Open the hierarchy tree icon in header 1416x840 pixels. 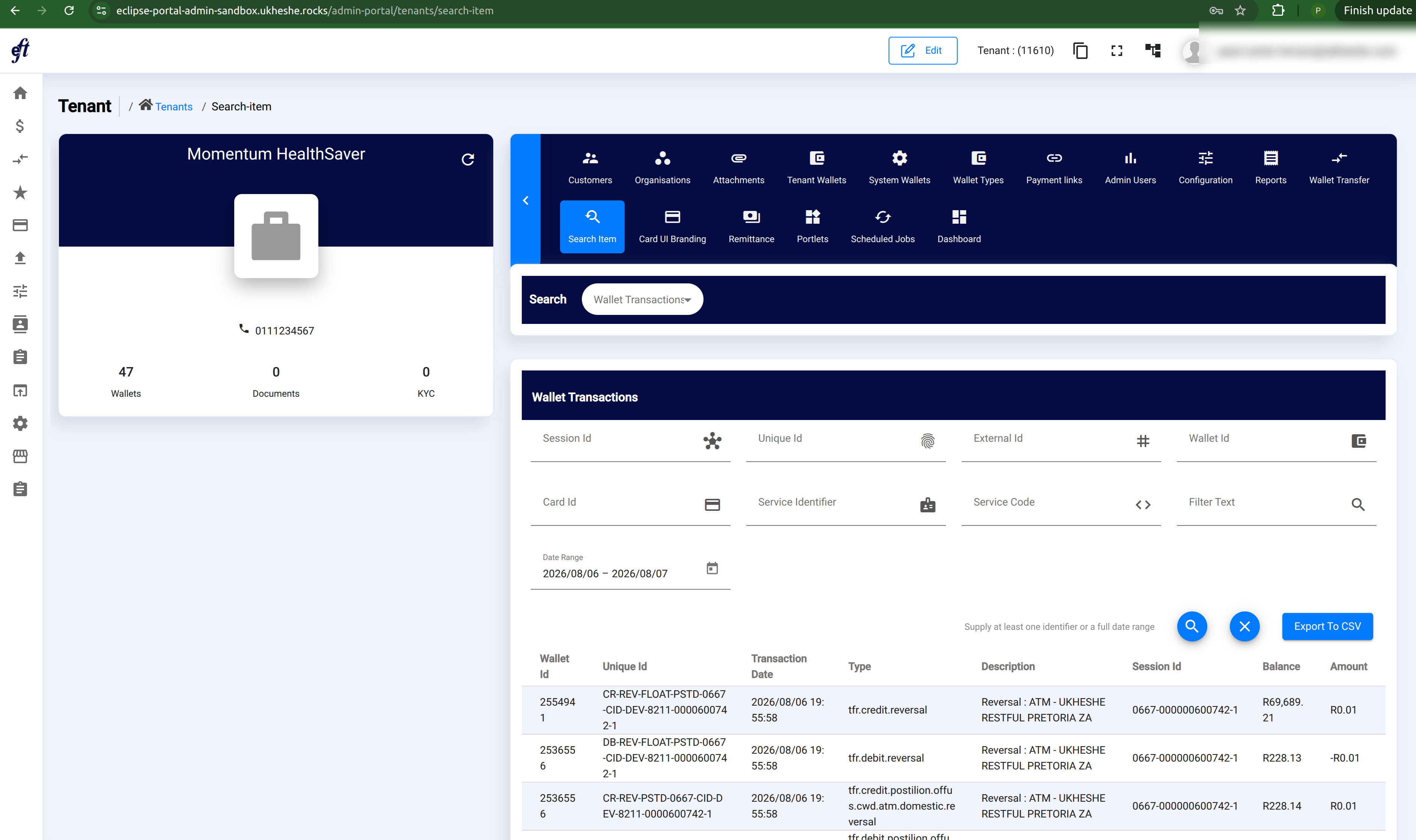tap(1153, 50)
